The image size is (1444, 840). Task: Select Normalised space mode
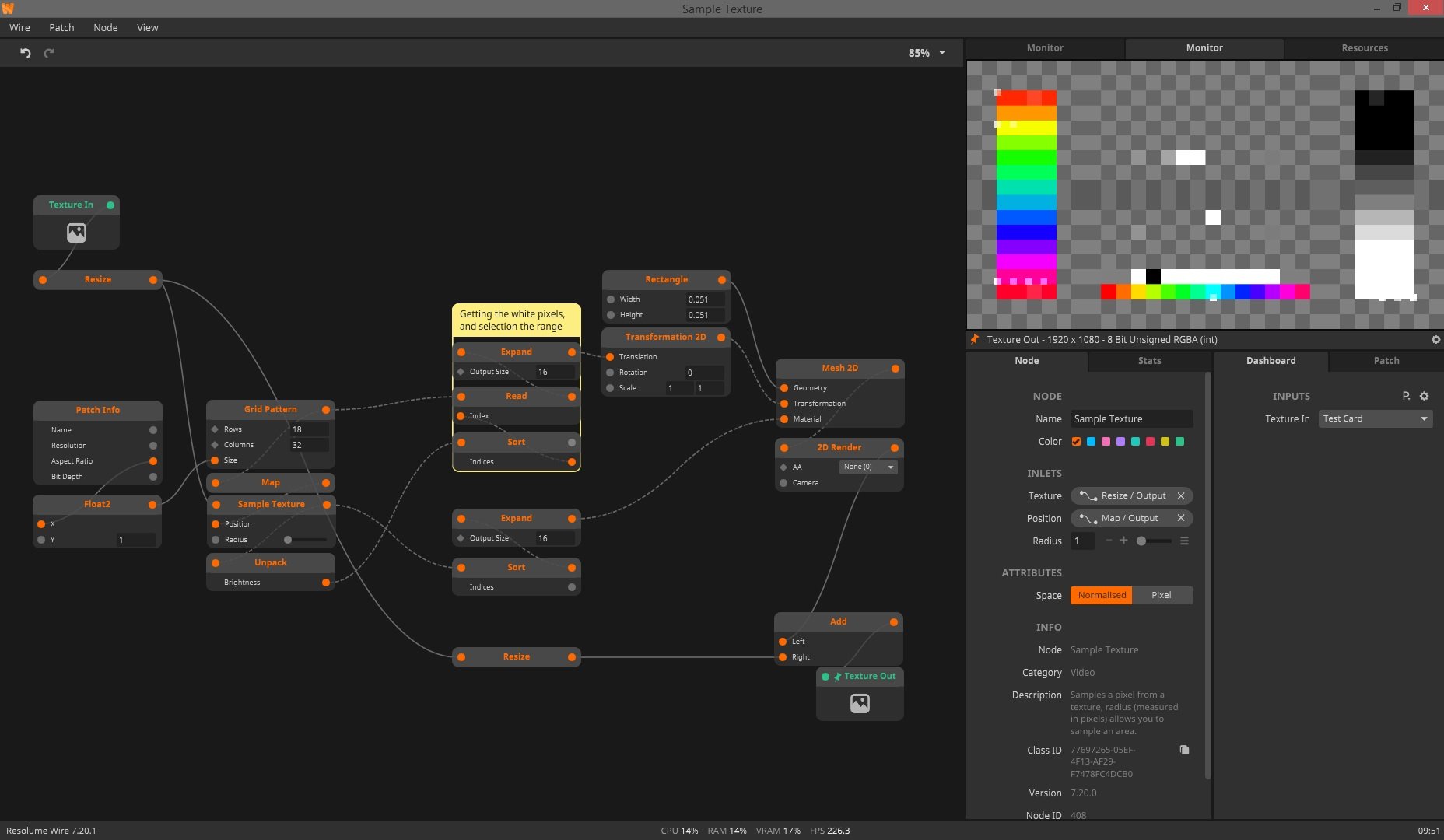[1101, 595]
